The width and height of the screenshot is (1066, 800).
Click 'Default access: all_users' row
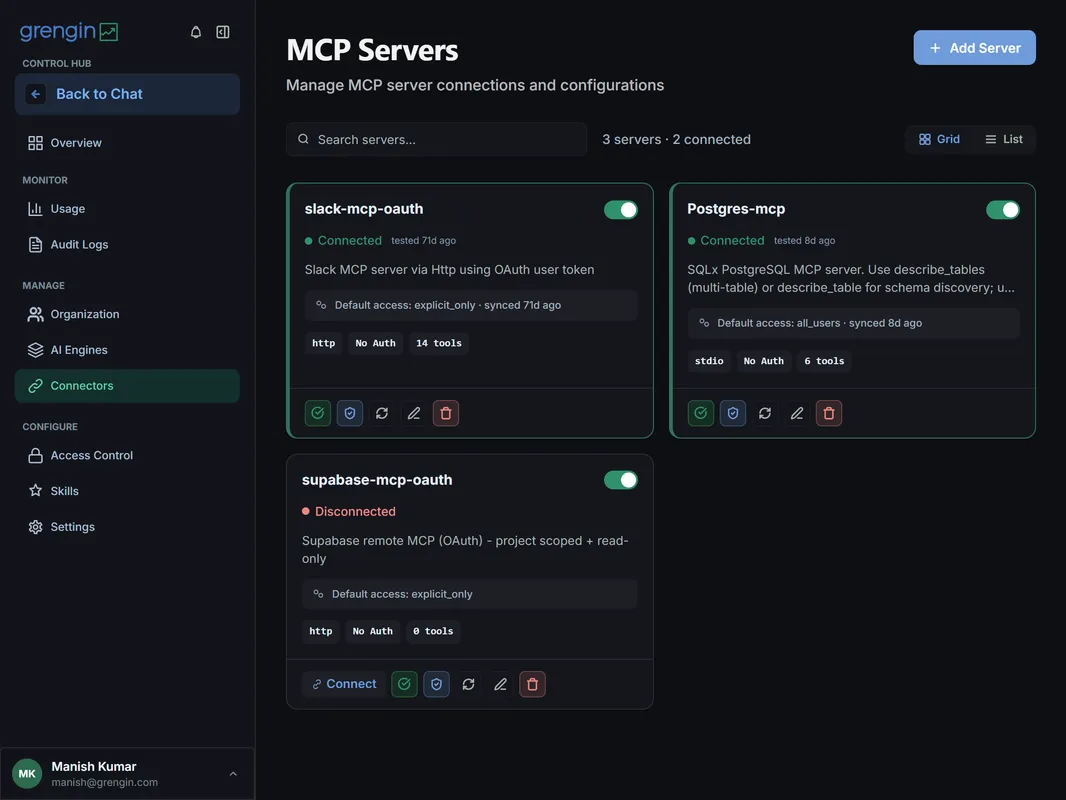click(x=853, y=323)
